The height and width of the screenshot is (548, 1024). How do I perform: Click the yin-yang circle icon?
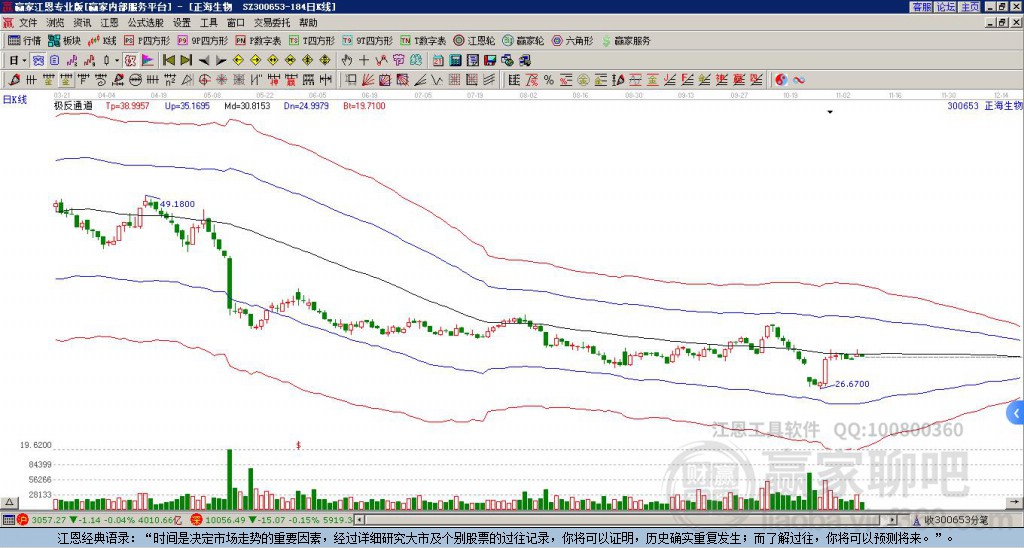click(781, 80)
